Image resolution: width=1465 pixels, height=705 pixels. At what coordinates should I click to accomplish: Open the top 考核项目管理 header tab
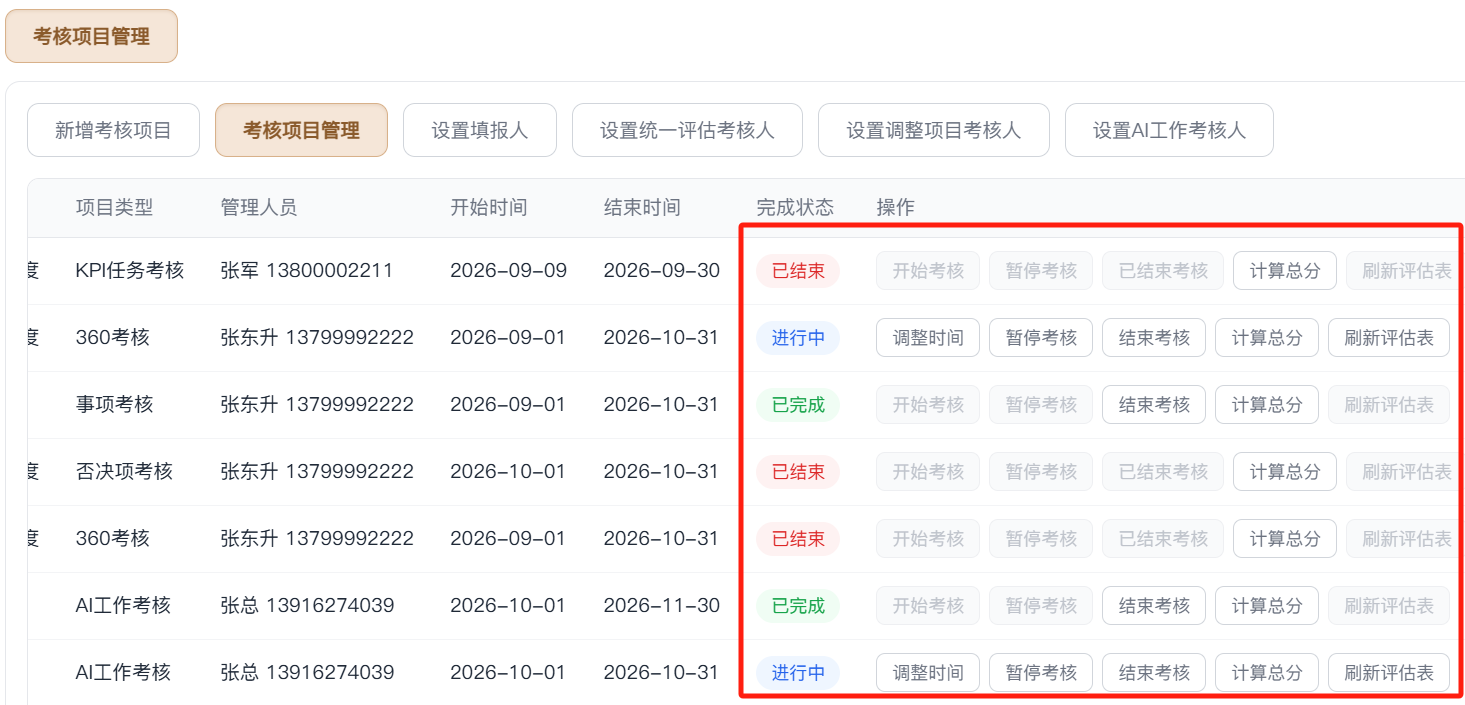pos(91,36)
